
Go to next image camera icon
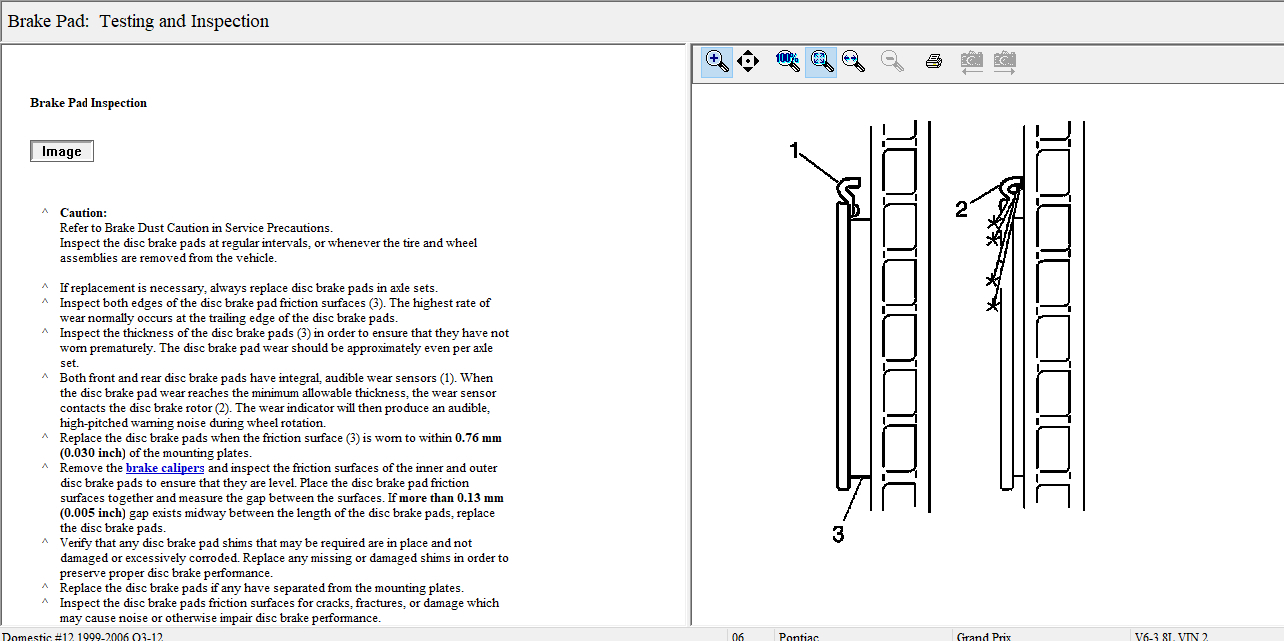(1004, 61)
